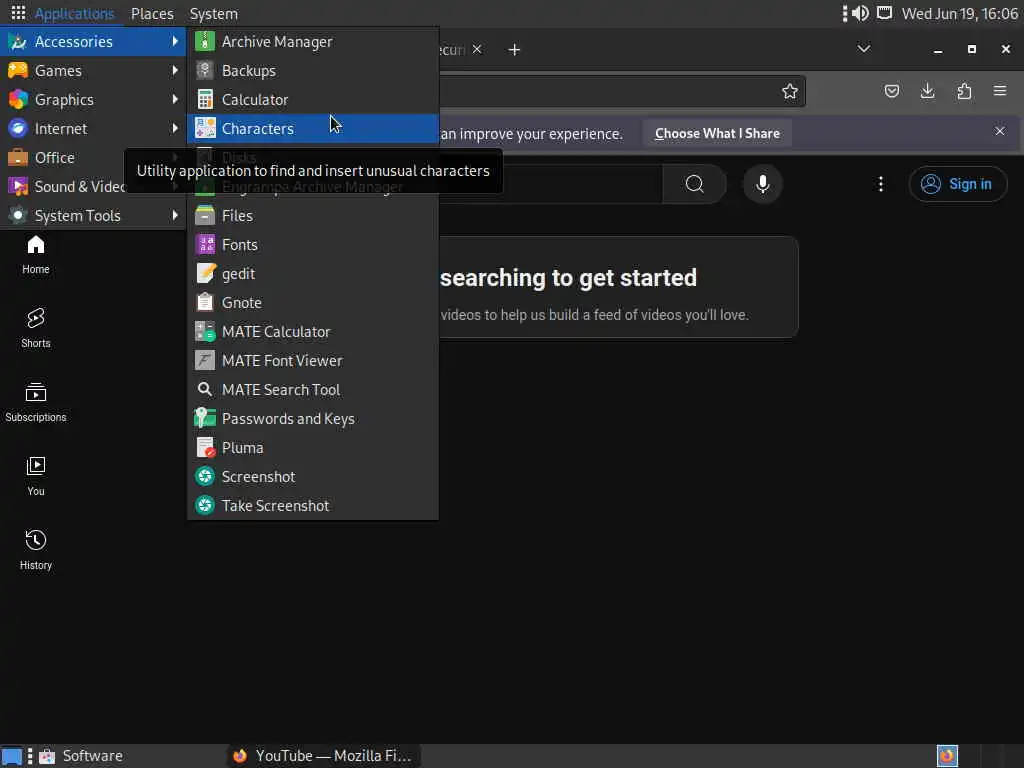The image size is (1024, 768).
Task: Click the Gnote clipboard icon
Action: pos(205,302)
